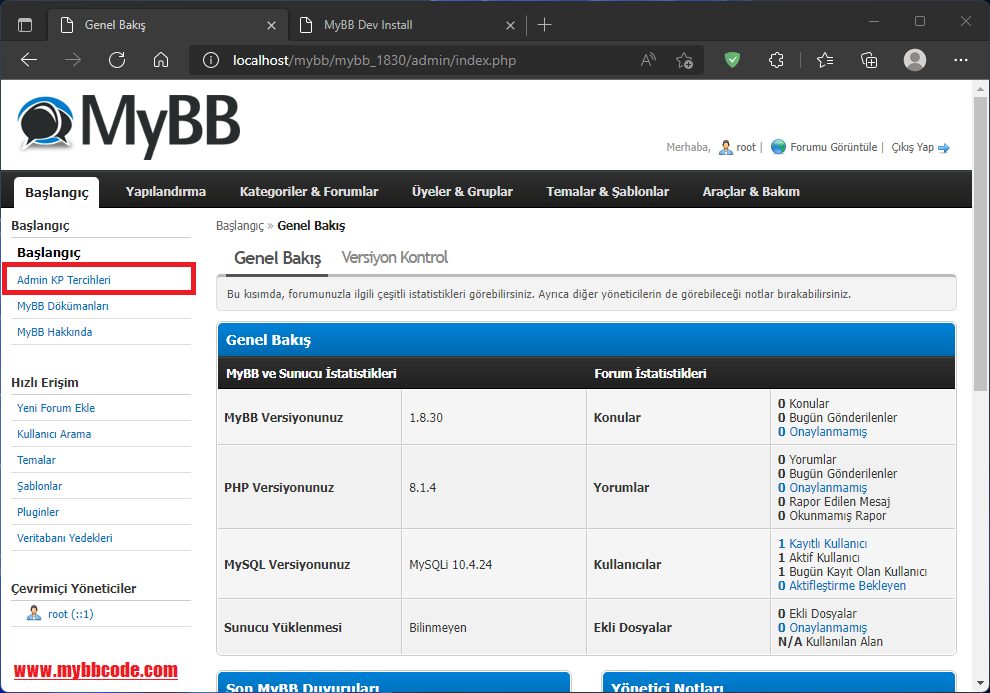The width and height of the screenshot is (990, 693).
Task: Open Kategoriler & Forumlar navigation menu
Action: point(309,191)
